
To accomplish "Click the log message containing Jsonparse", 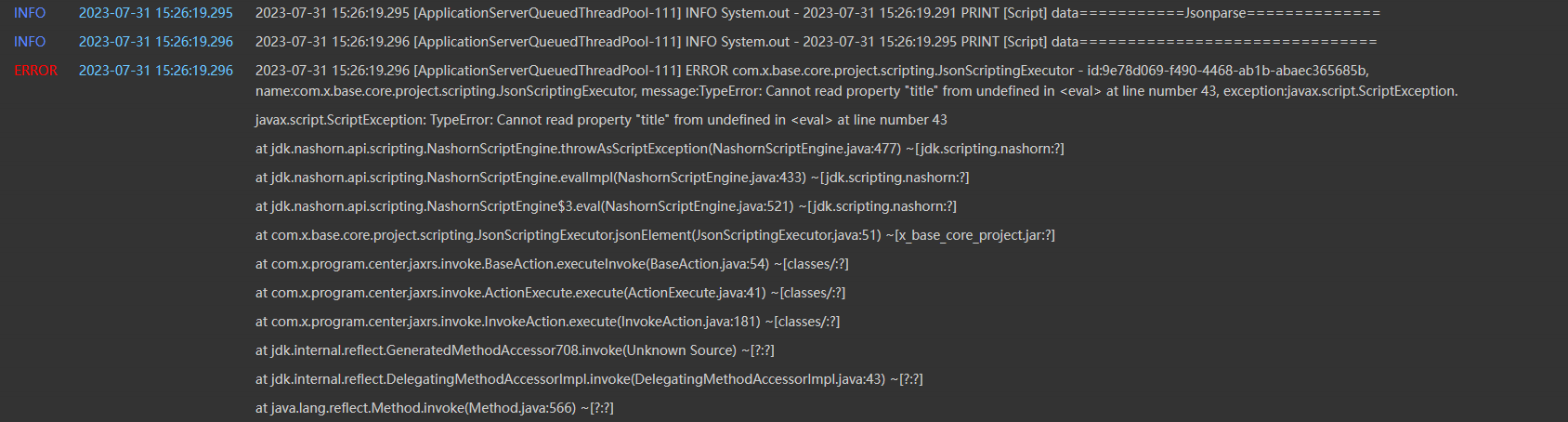I will (817, 13).
